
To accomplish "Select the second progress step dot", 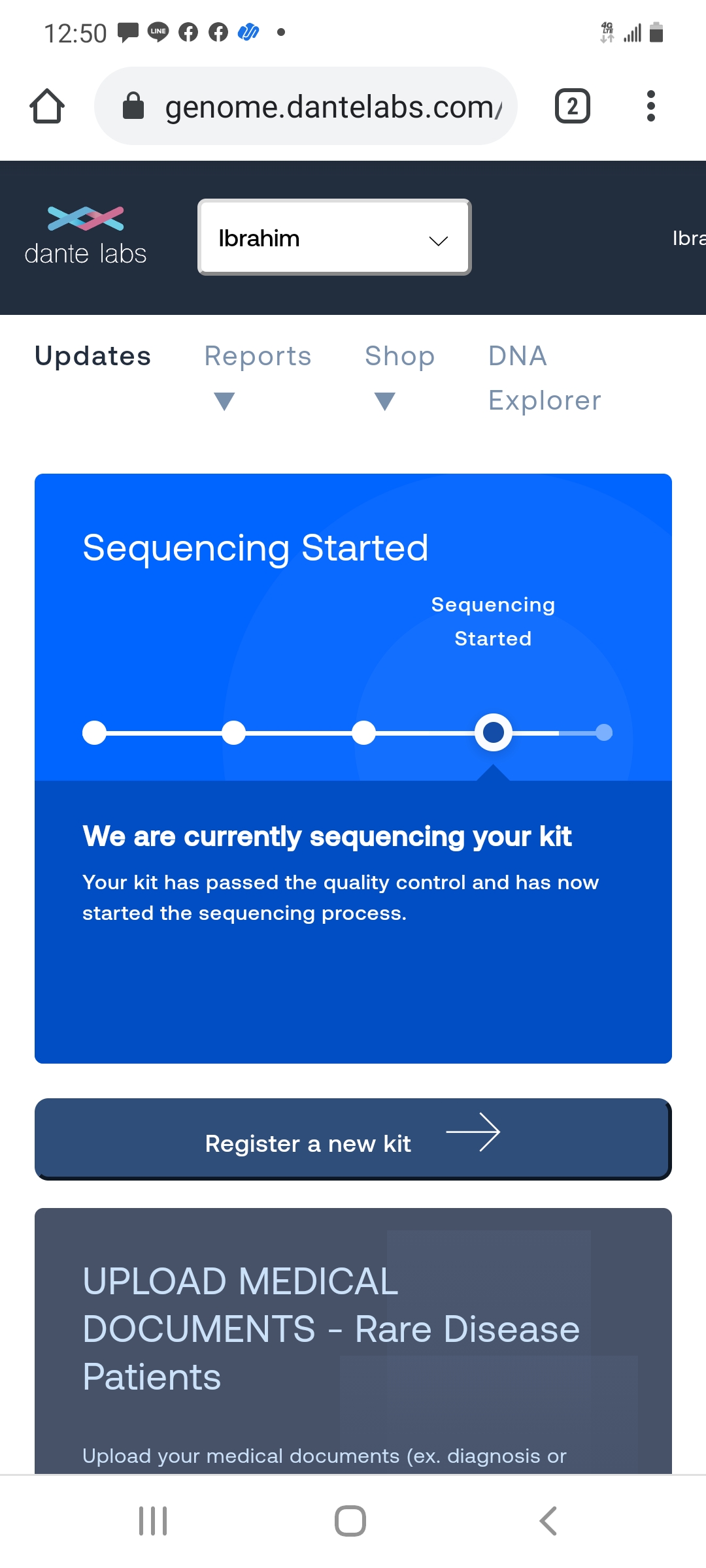I will pyautogui.click(x=233, y=732).
